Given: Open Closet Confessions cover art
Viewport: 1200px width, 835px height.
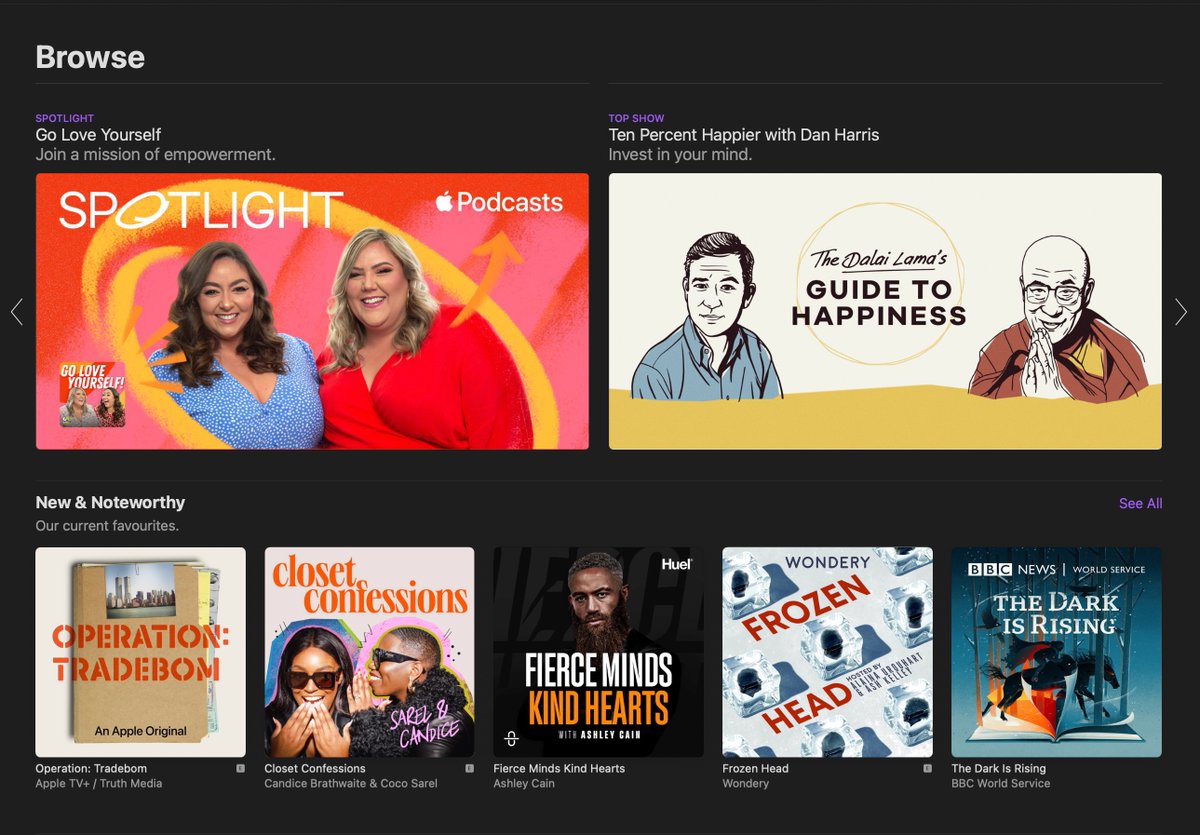Looking at the screenshot, I should [x=369, y=652].
